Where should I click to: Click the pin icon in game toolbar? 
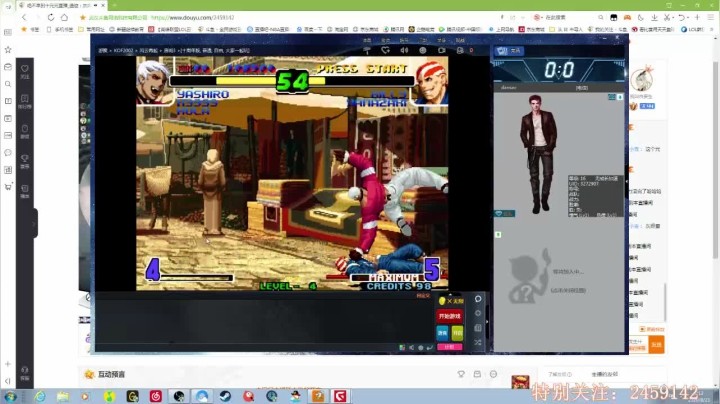coord(367,50)
